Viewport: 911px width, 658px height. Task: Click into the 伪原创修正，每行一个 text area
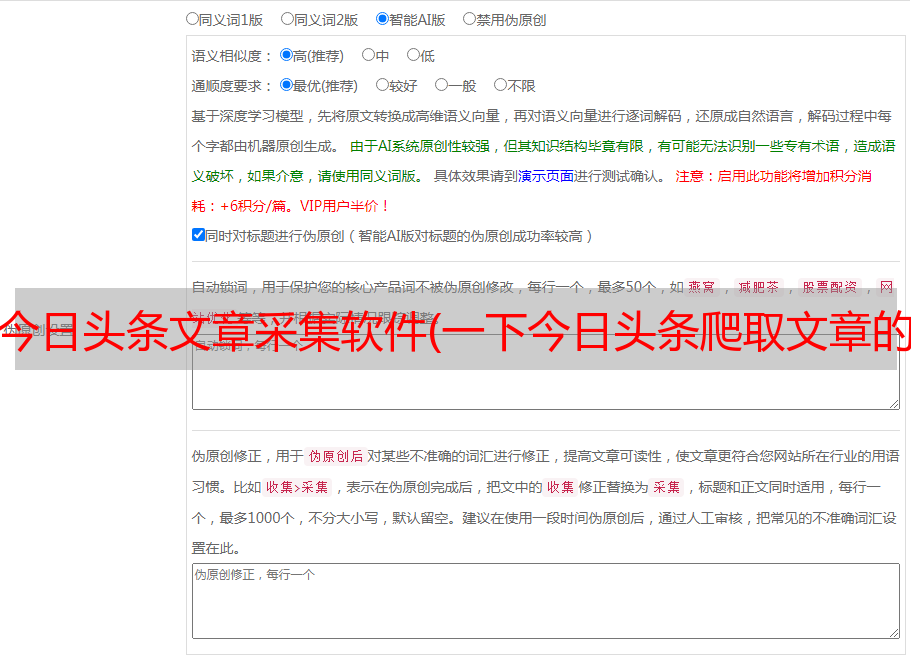pyautogui.click(x=546, y=601)
